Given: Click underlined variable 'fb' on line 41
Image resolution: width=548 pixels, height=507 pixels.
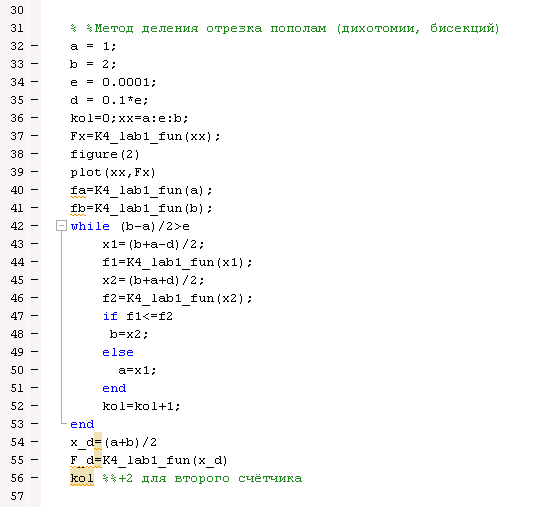Looking at the screenshot, I should click(x=78, y=208).
